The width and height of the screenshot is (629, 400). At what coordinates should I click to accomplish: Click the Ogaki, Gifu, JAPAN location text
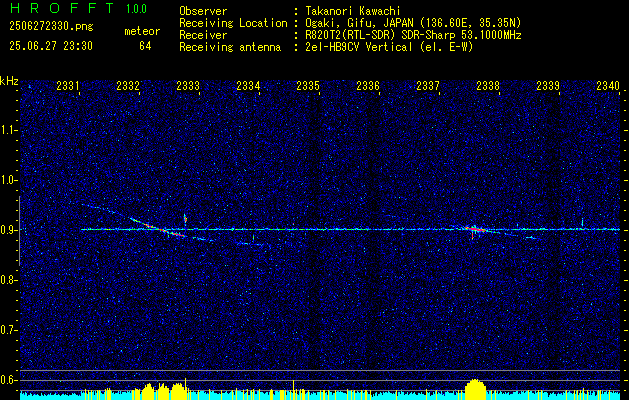tap(413, 23)
